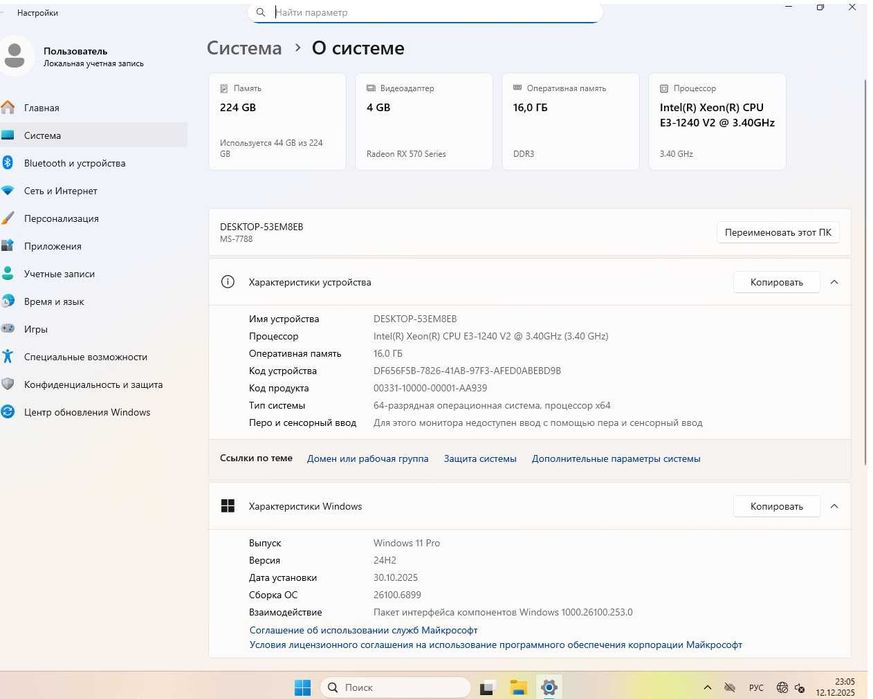The height and width of the screenshot is (699, 873).
Task: Click the search magnifier icon in settings
Action: [x=261, y=12]
